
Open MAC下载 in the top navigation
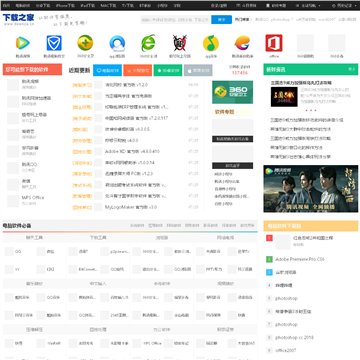(108, 6)
